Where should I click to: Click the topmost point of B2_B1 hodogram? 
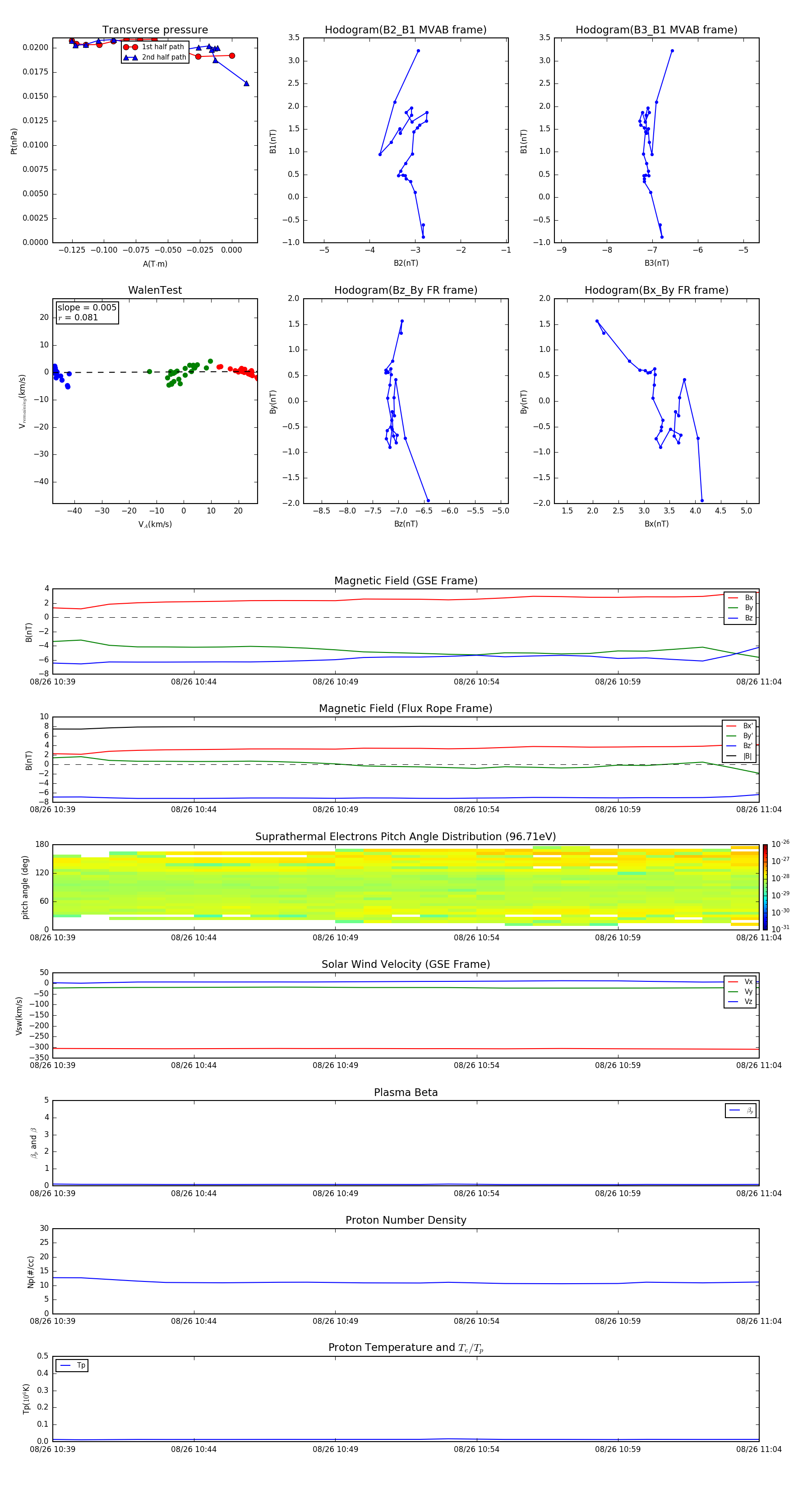[419, 51]
